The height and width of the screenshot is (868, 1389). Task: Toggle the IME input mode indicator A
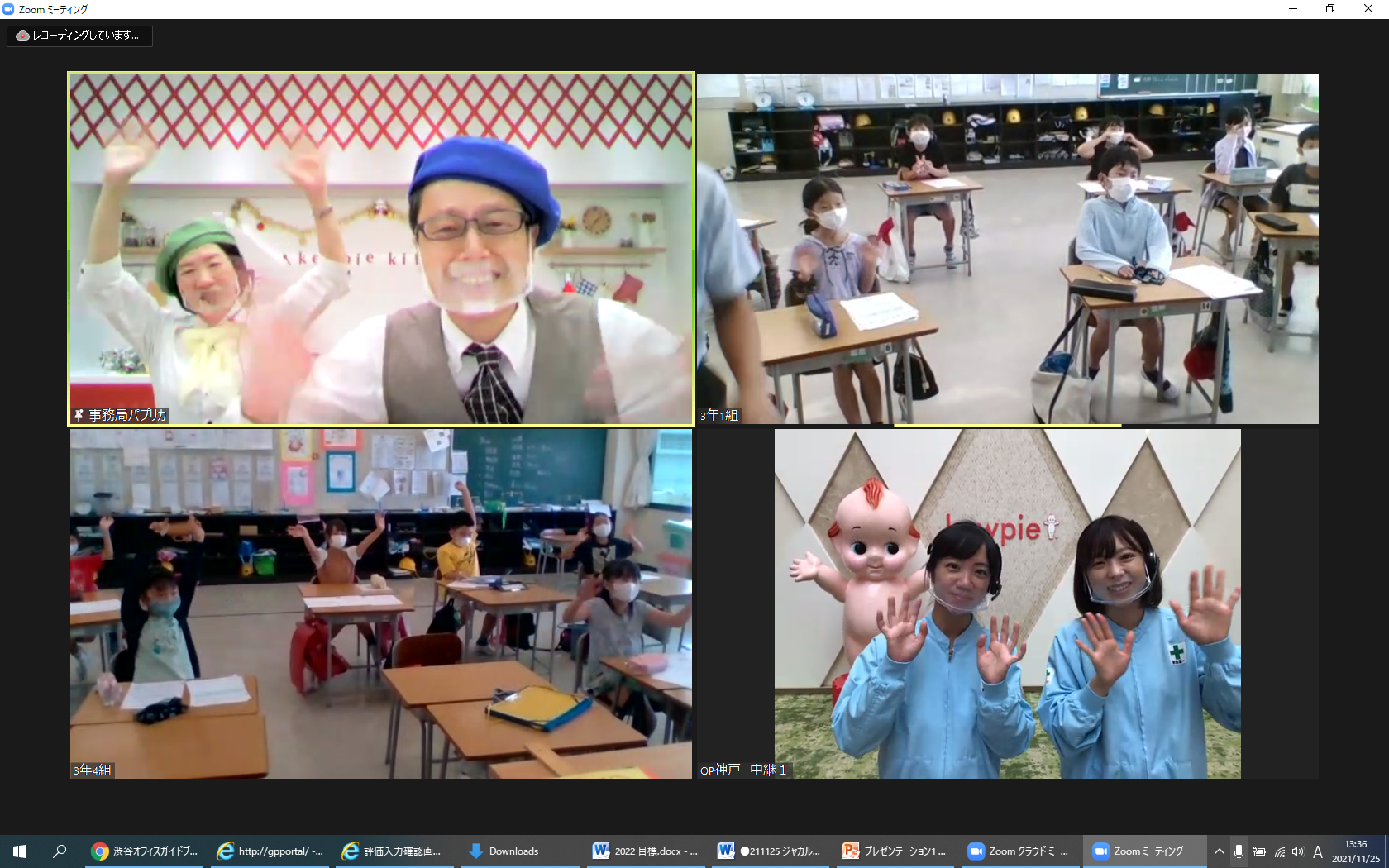[x=1318, y=851]
